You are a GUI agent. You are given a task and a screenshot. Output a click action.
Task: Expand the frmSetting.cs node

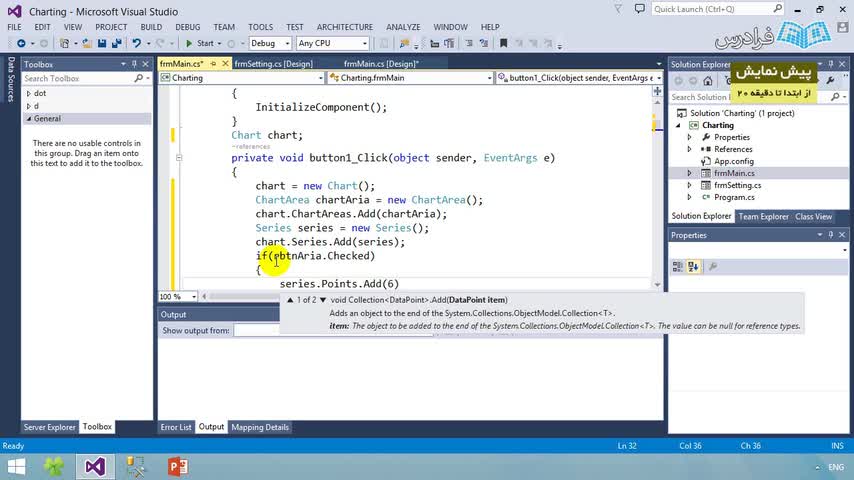coord(690,185)
